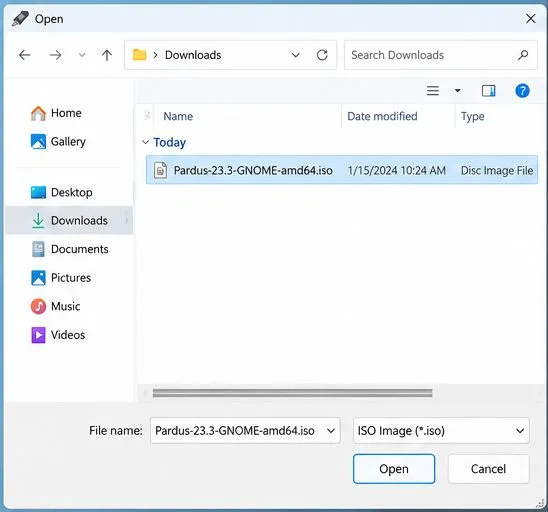Change the view layout icon

(433, 91)
